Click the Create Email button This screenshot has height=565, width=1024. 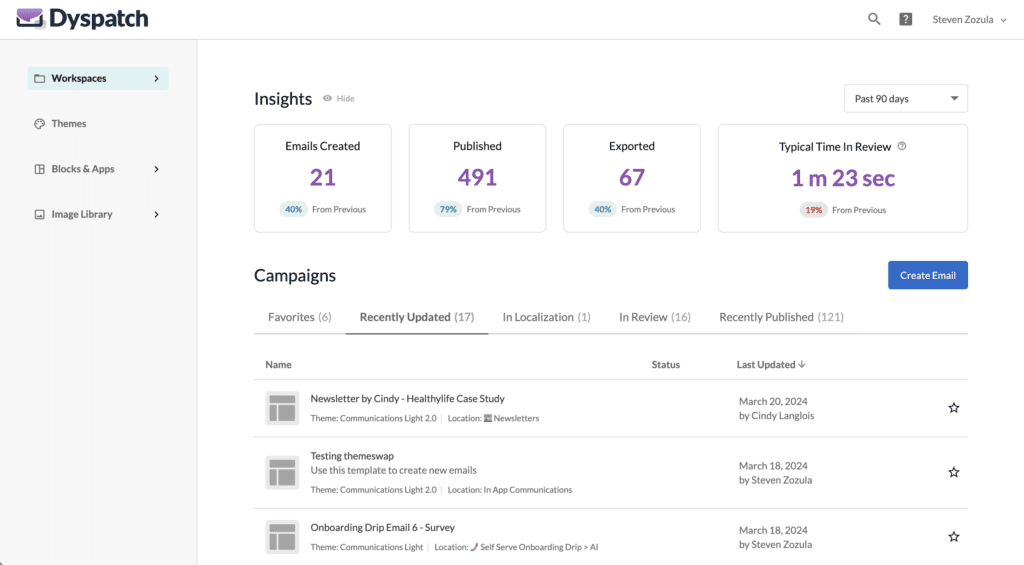point(927,275)
